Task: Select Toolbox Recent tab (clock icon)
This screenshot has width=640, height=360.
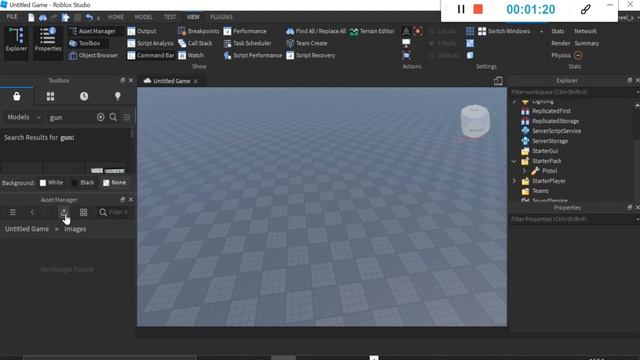Action: 84,96
